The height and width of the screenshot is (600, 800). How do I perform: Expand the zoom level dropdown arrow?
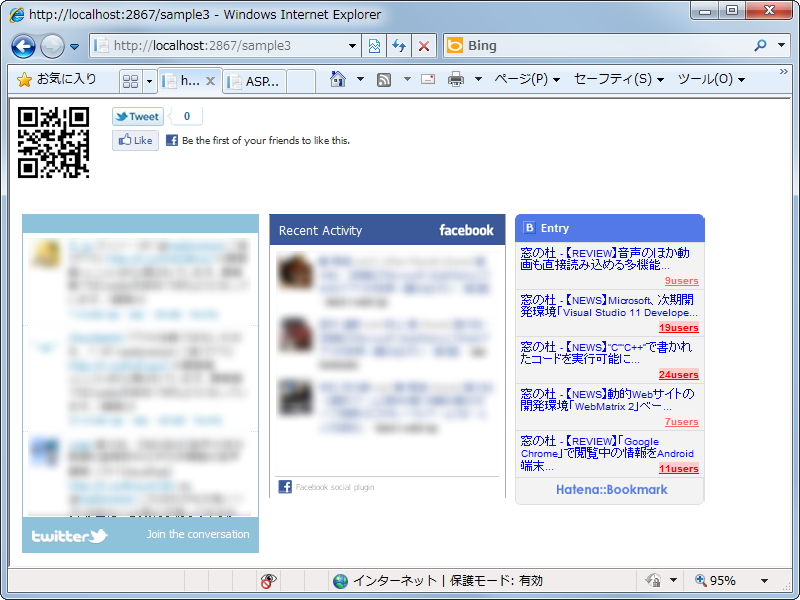(x=764, y=581)
